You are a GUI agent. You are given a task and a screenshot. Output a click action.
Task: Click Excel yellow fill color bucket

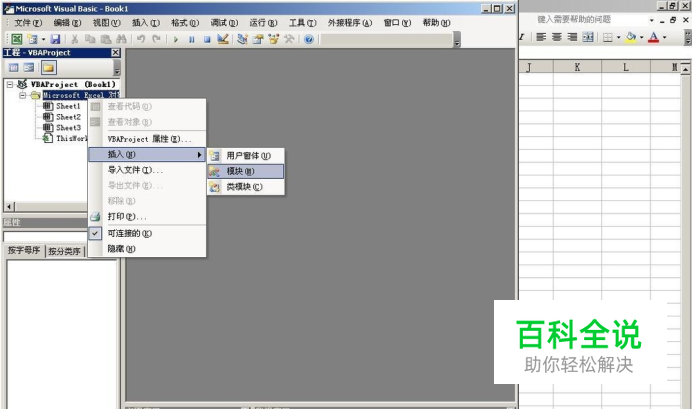631,37
